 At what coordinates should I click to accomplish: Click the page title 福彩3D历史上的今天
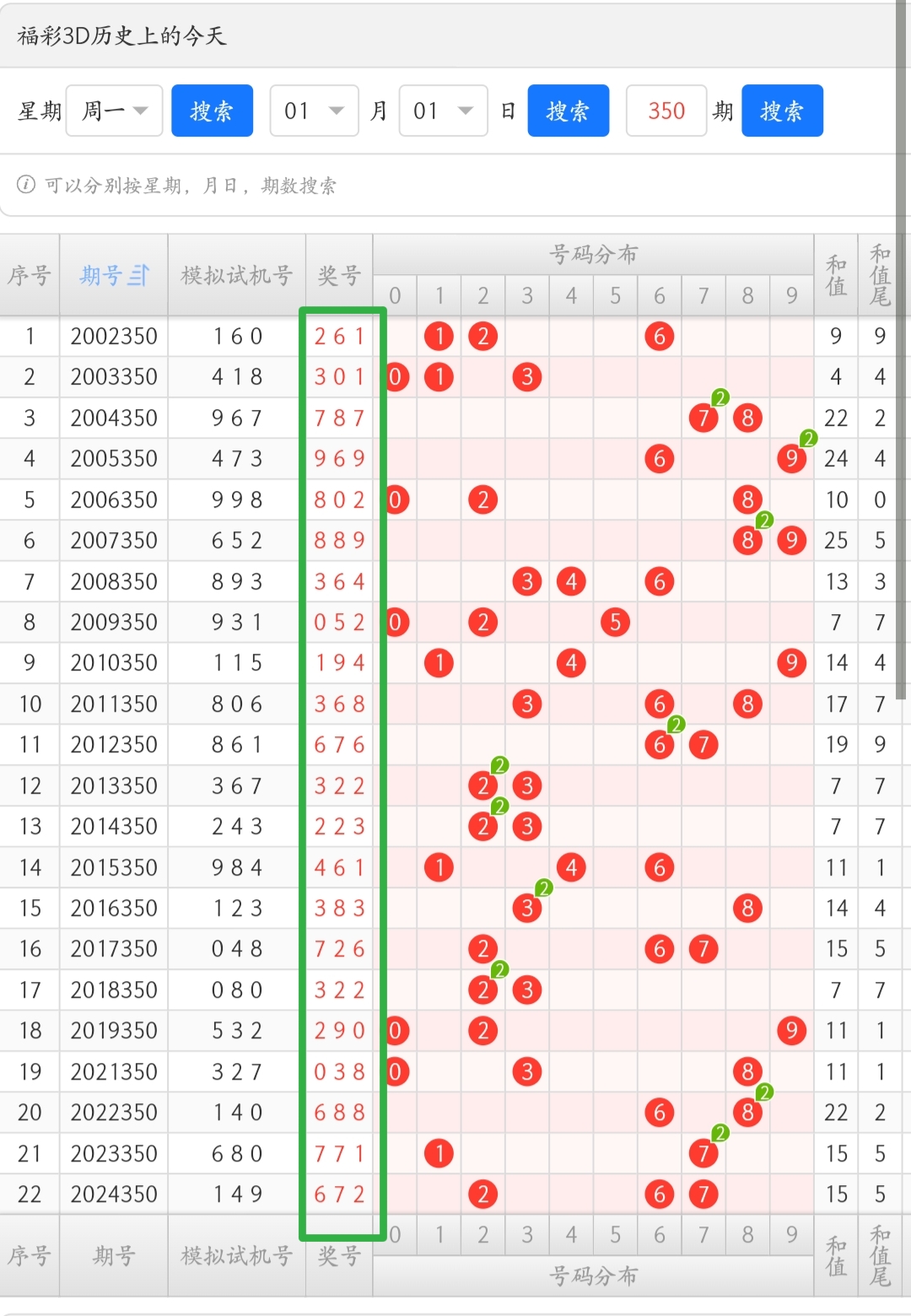point(121,35)
